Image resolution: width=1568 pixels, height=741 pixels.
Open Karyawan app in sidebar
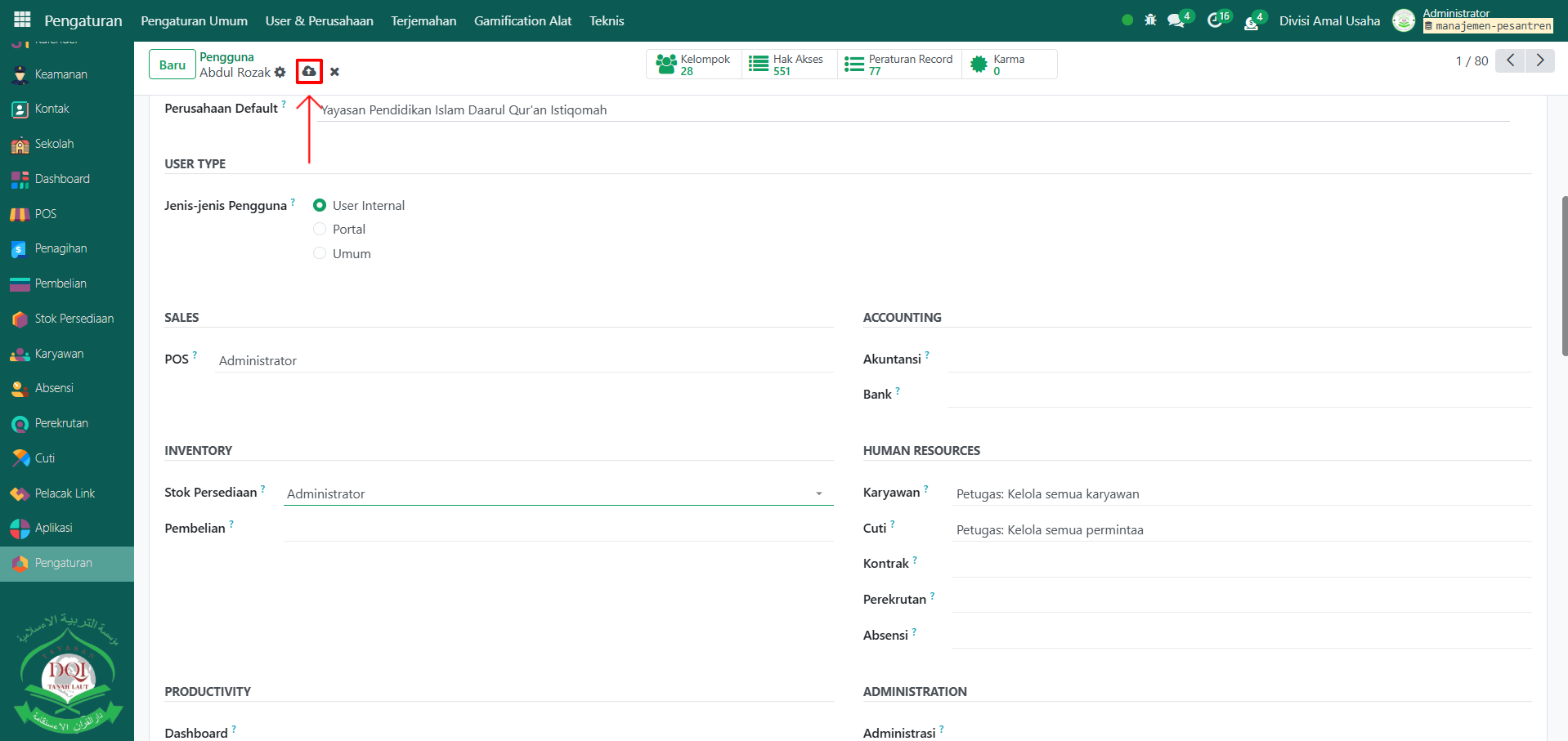[59, 354]
